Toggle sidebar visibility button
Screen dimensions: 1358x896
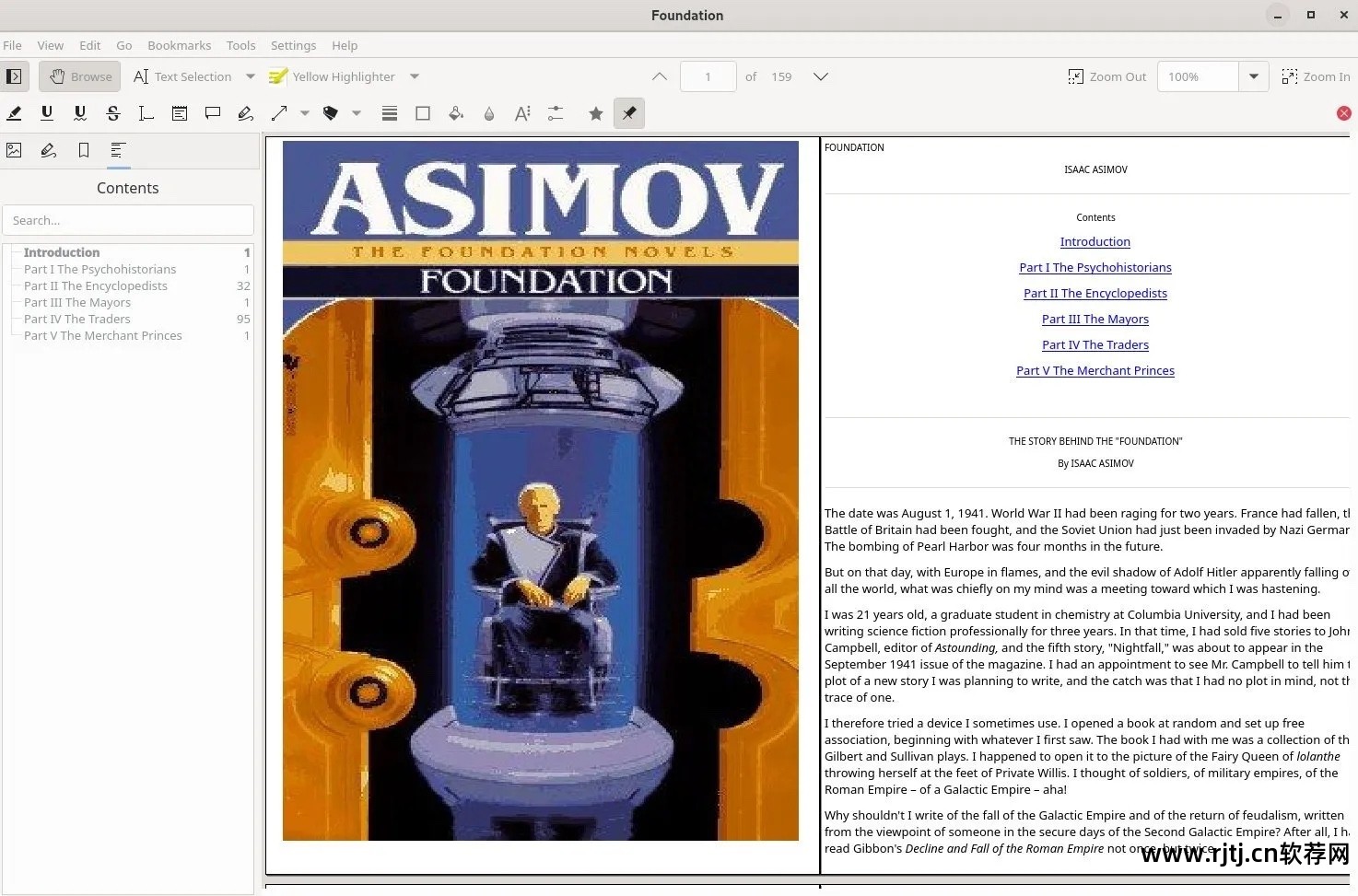click(x=14, y=76)
